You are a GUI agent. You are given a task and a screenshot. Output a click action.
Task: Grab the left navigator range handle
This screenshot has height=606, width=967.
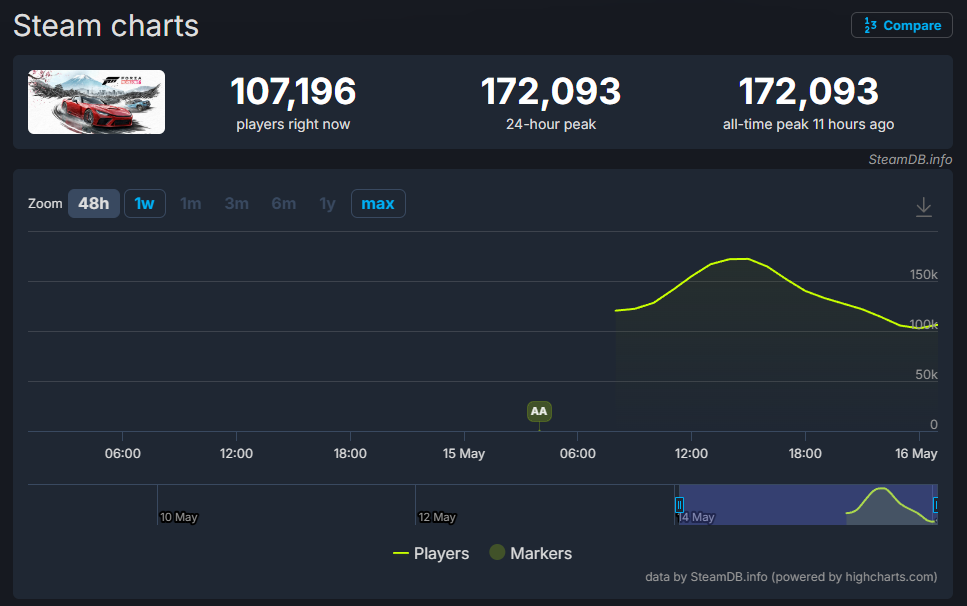tap(679, 505)
